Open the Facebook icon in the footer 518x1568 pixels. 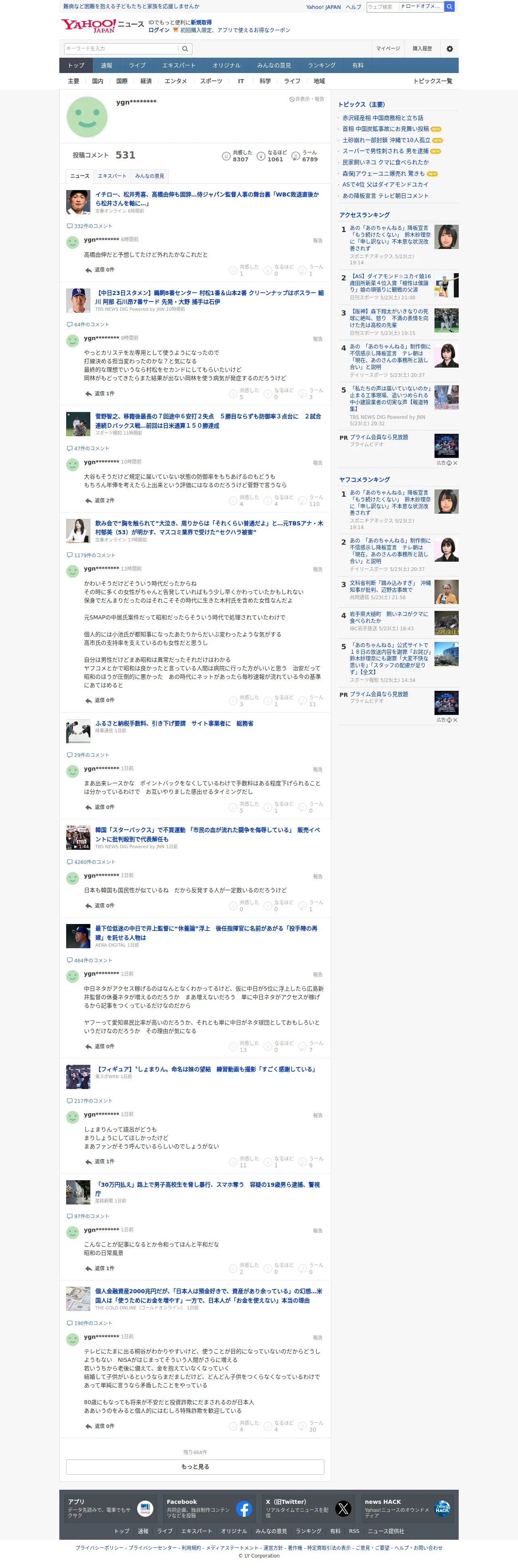click(244, 1509)
